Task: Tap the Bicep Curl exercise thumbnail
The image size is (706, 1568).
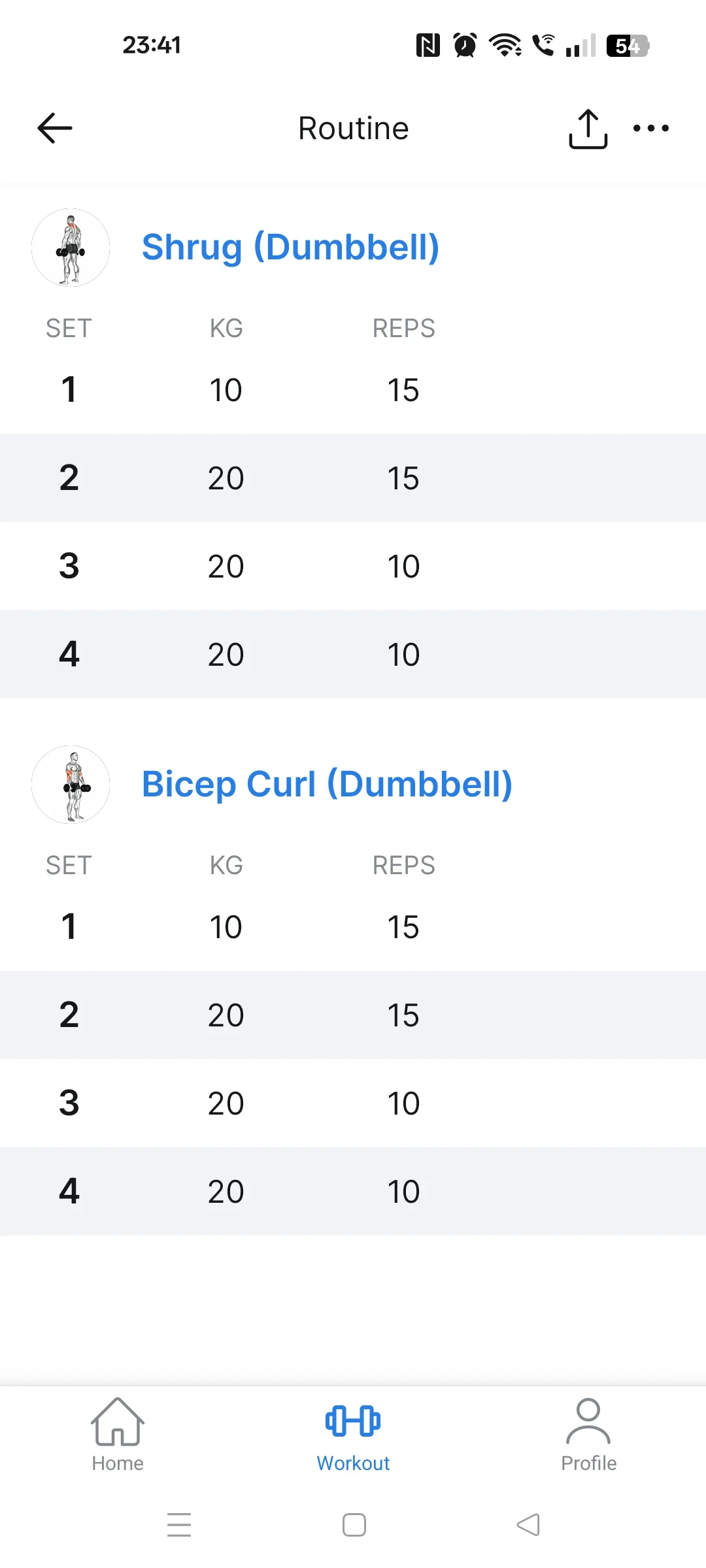Action: click(x=71, y=785)
